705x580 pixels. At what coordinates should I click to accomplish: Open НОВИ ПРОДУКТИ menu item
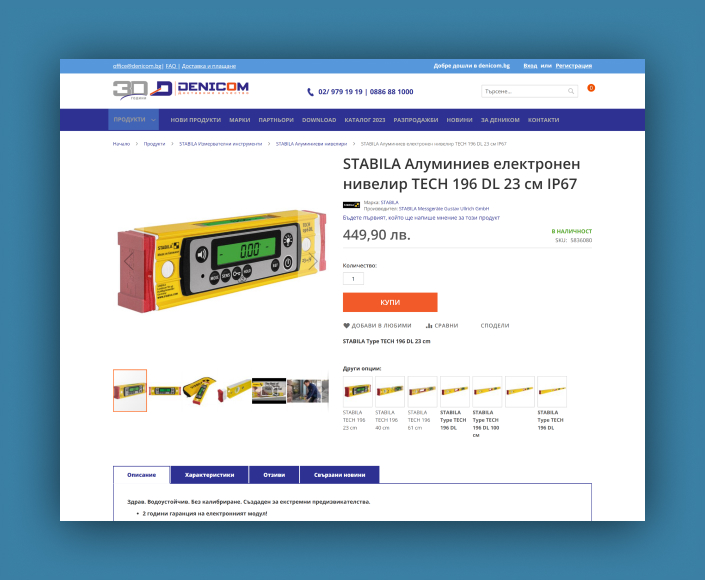[x=196, y=120]
